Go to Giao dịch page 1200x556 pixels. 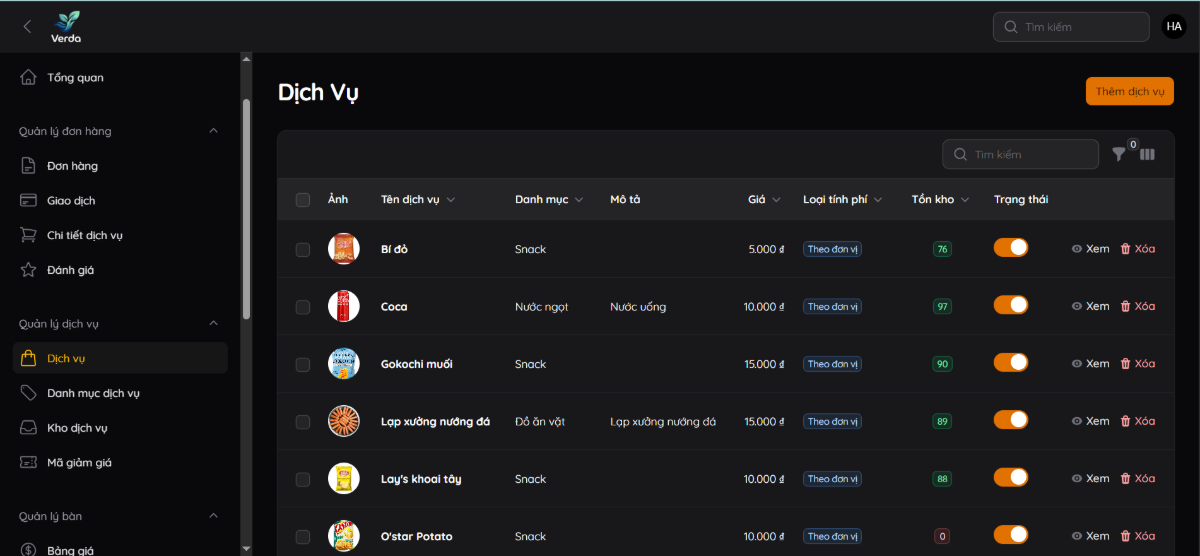(x=120, y=200)
